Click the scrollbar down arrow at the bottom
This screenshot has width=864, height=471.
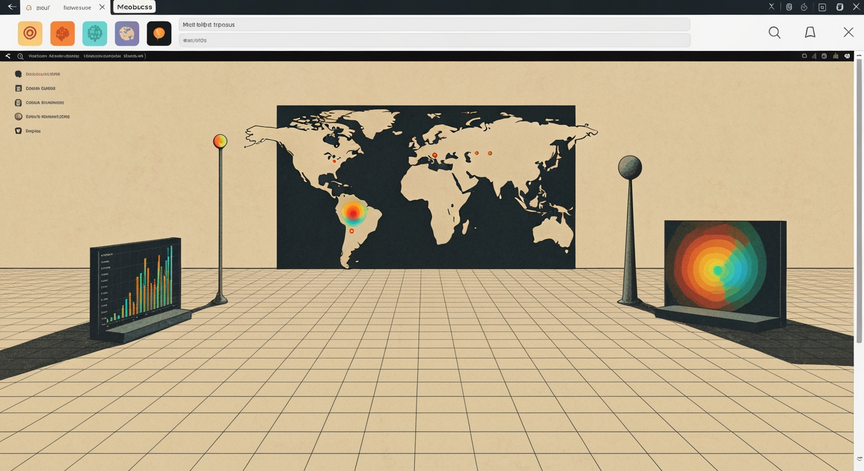tap(858, 459)
